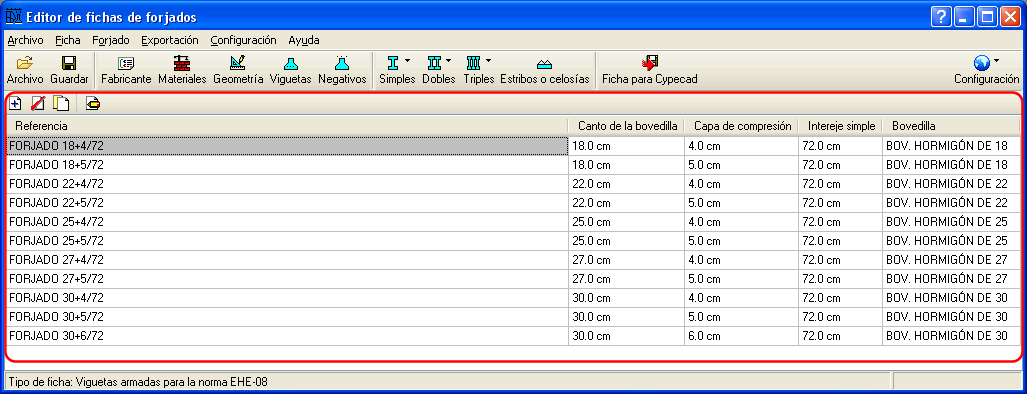Click the Viguetas toolbar icon

[x=291, y=63]
